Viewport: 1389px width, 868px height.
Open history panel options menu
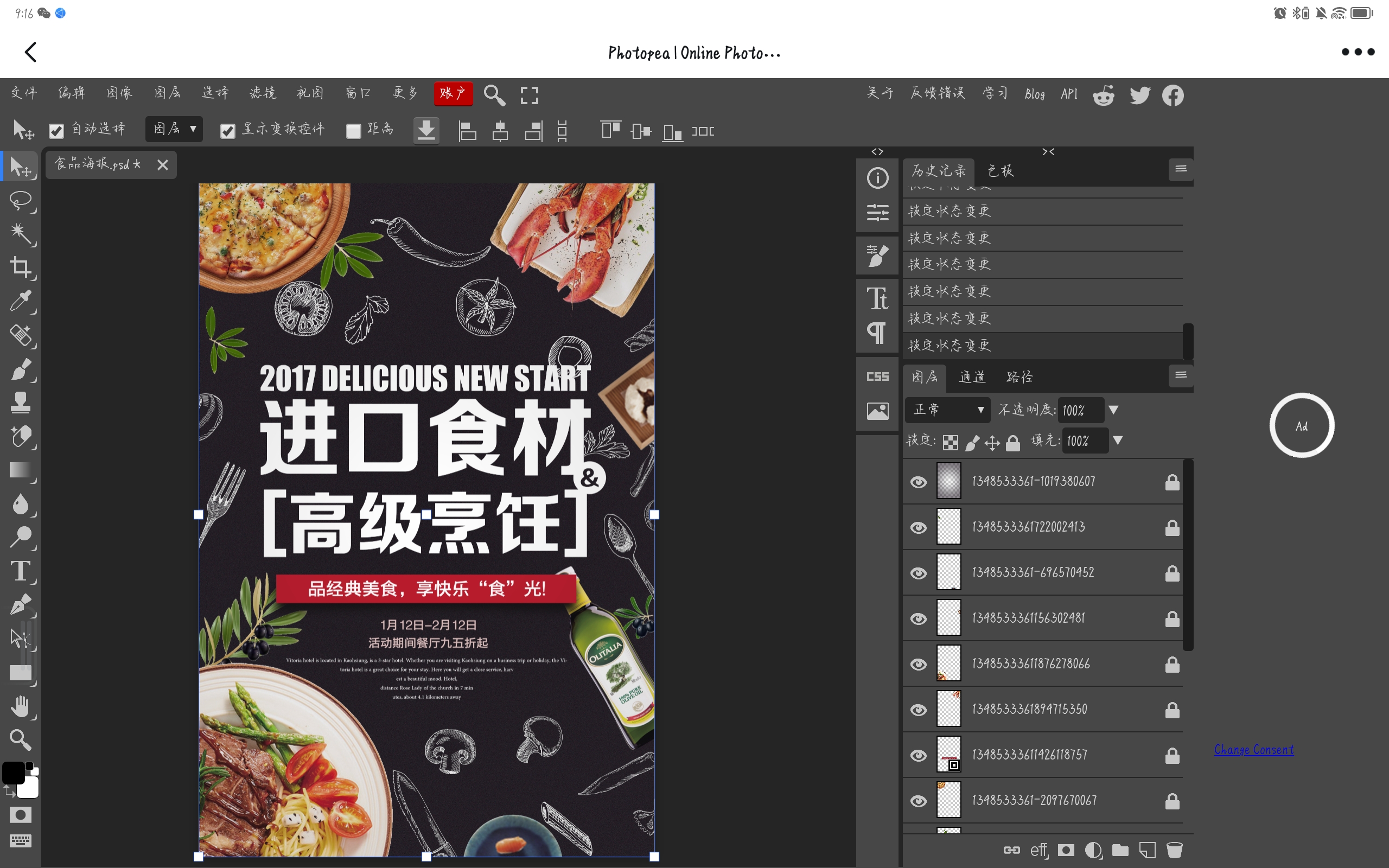[x=1181, y=169]
